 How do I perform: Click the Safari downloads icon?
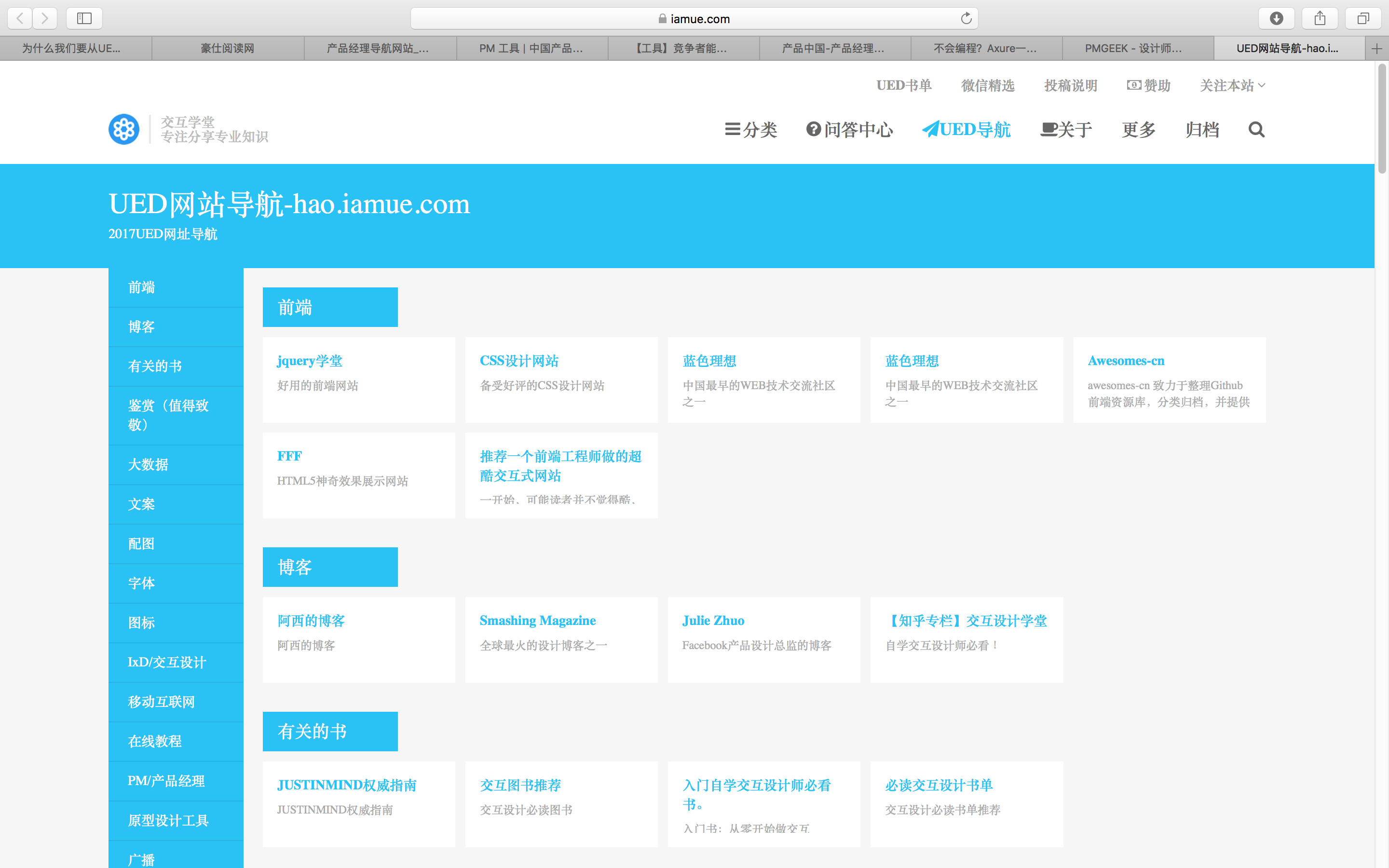point(1277,18)
